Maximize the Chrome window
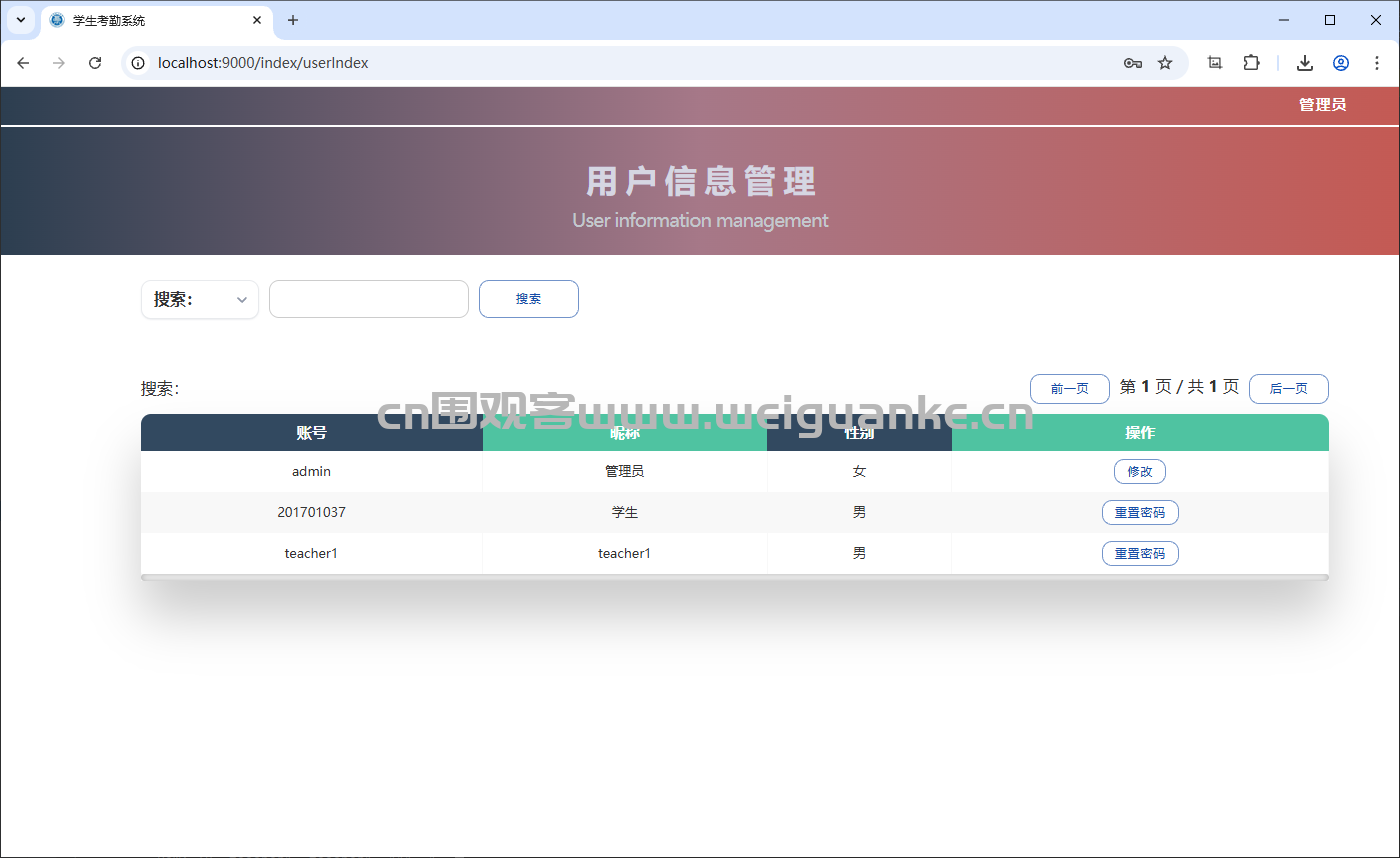The width and height of the screenshot is (1400, 858). pyautogui.click(x=1330, y=20)
